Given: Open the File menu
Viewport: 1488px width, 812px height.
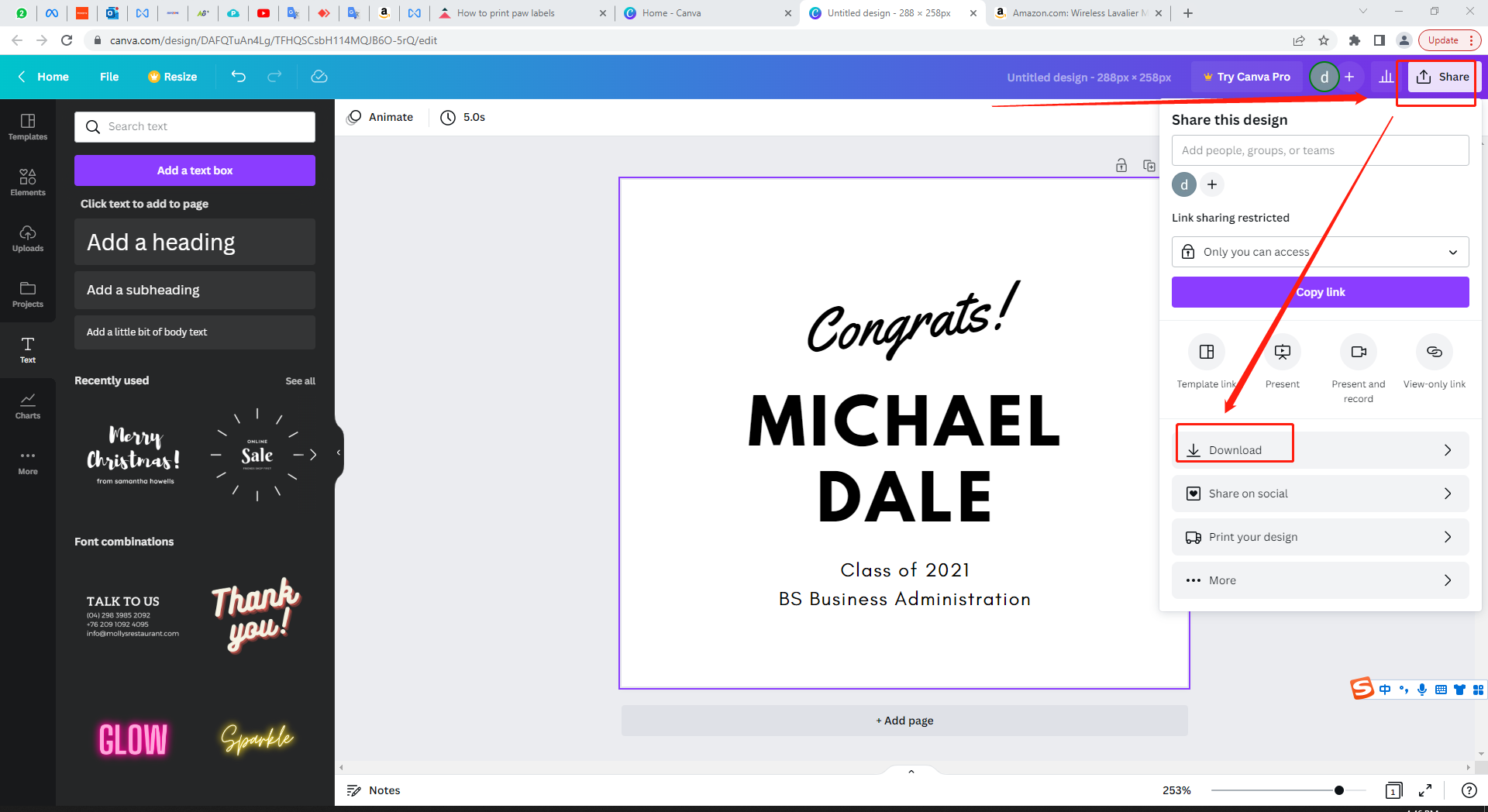Looking at the screenshot, I should [109, 77].
